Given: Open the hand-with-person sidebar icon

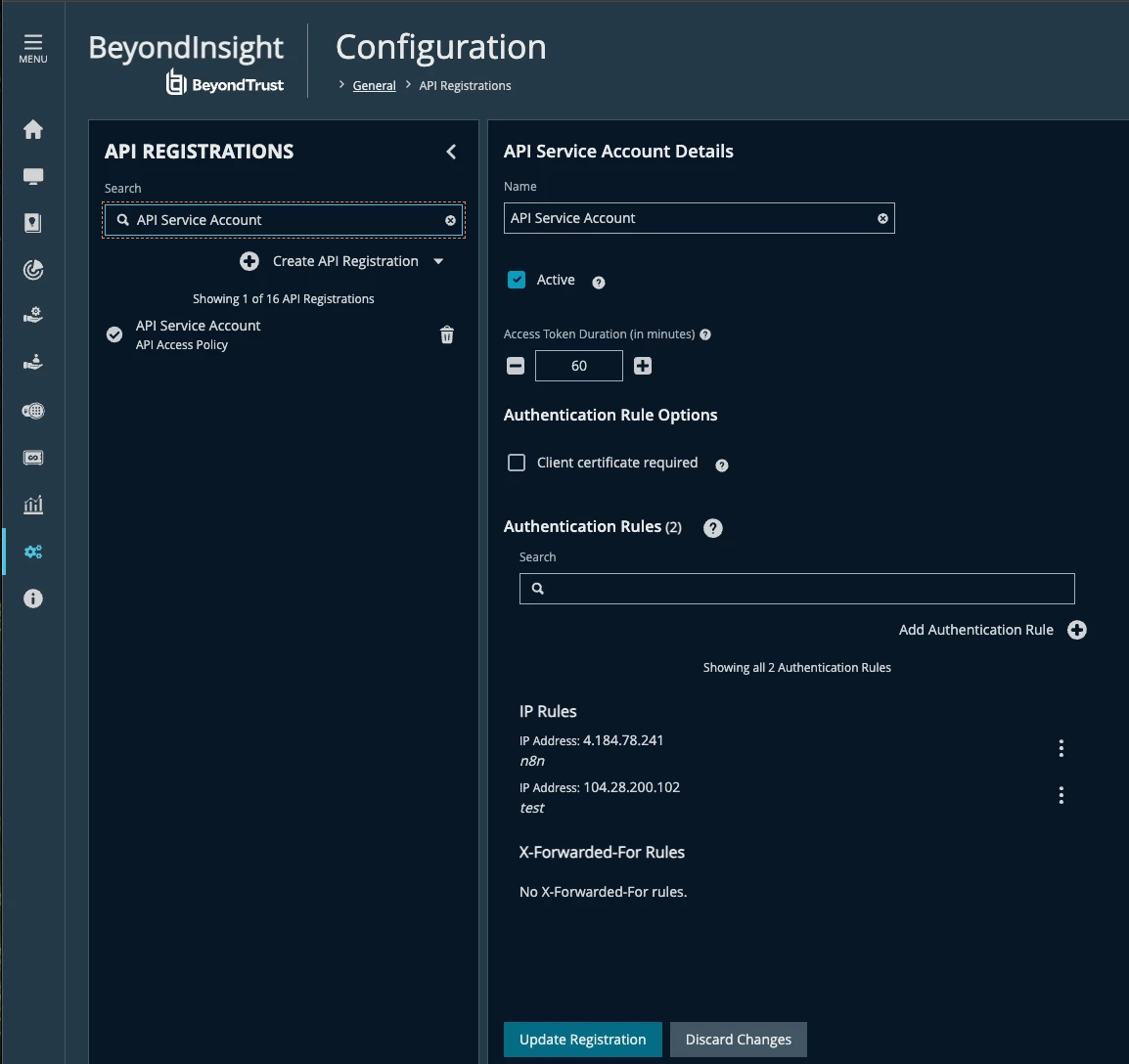Looking at the screenshot, I should [x=33, y=362].
